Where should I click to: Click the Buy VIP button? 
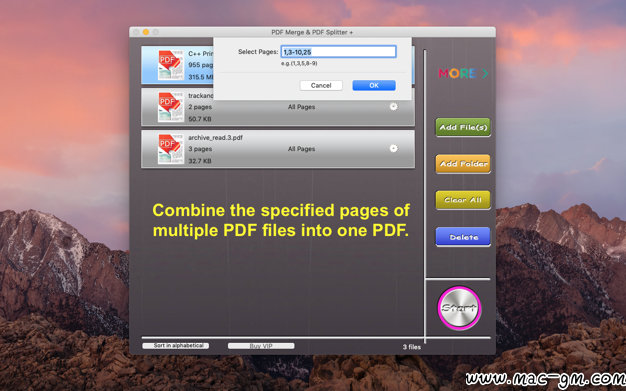tap(261, 346)
